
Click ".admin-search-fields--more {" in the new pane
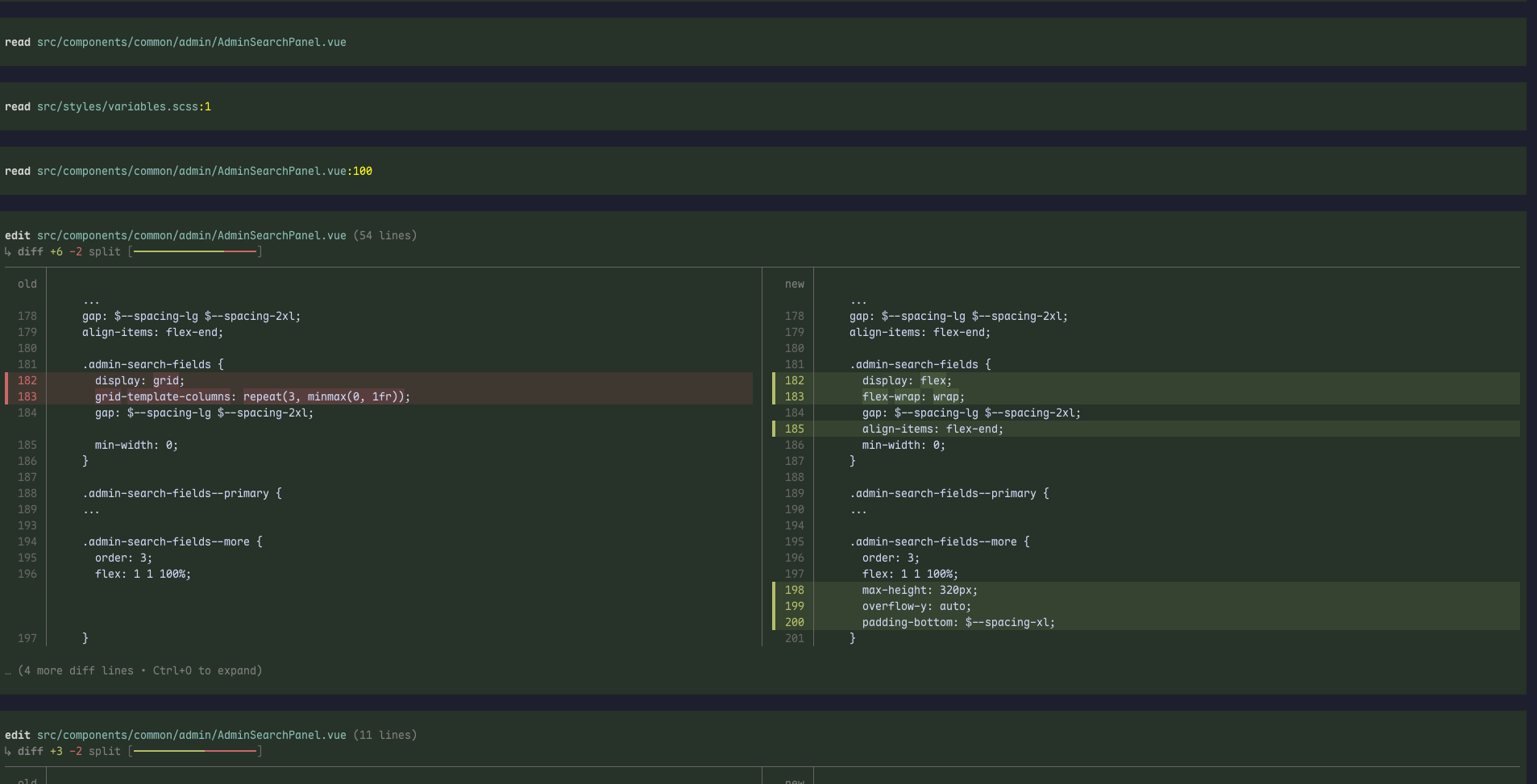940,541
